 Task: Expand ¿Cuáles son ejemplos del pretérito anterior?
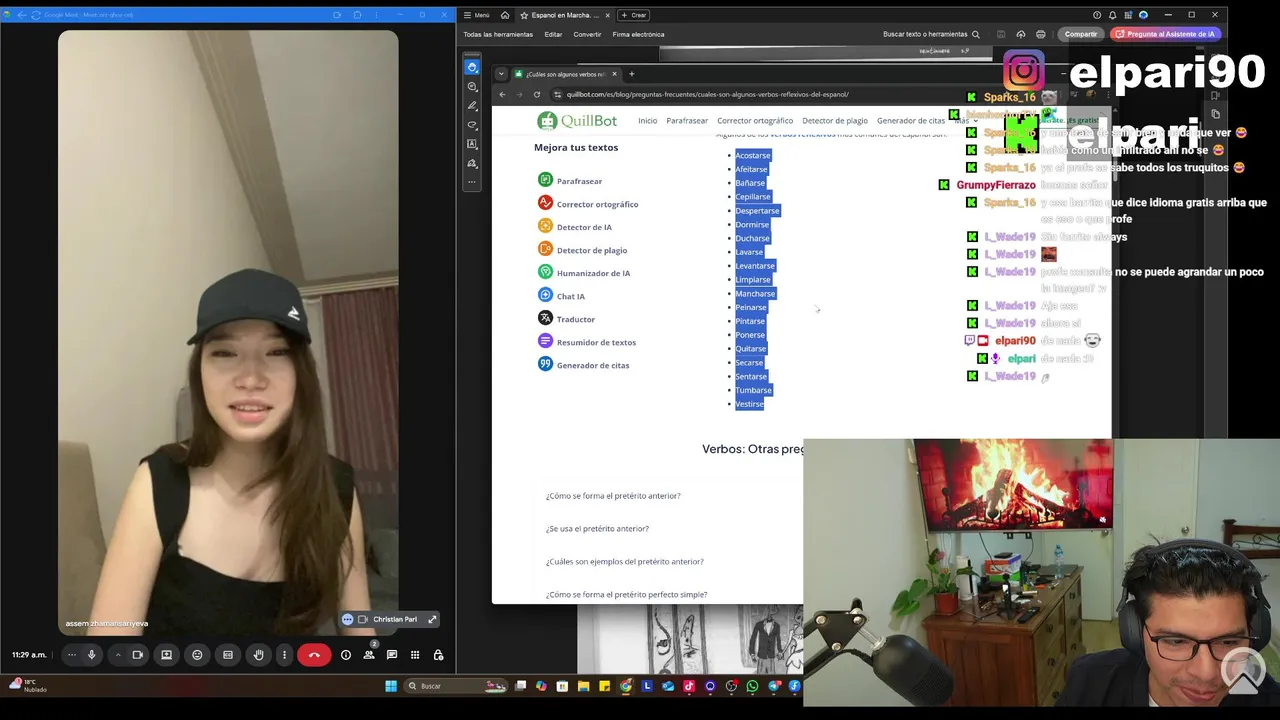625,562
